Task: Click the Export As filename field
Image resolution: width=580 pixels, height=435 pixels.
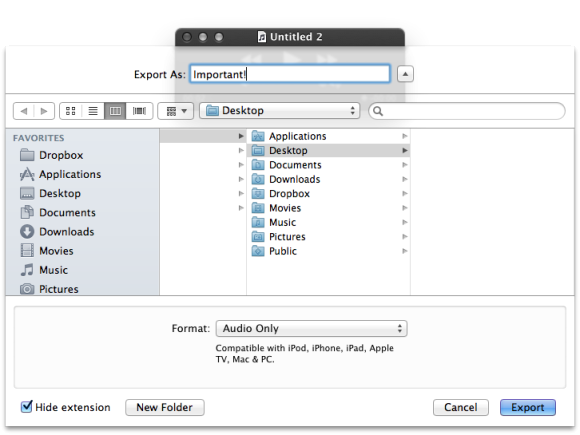Action: coord(290,74)
